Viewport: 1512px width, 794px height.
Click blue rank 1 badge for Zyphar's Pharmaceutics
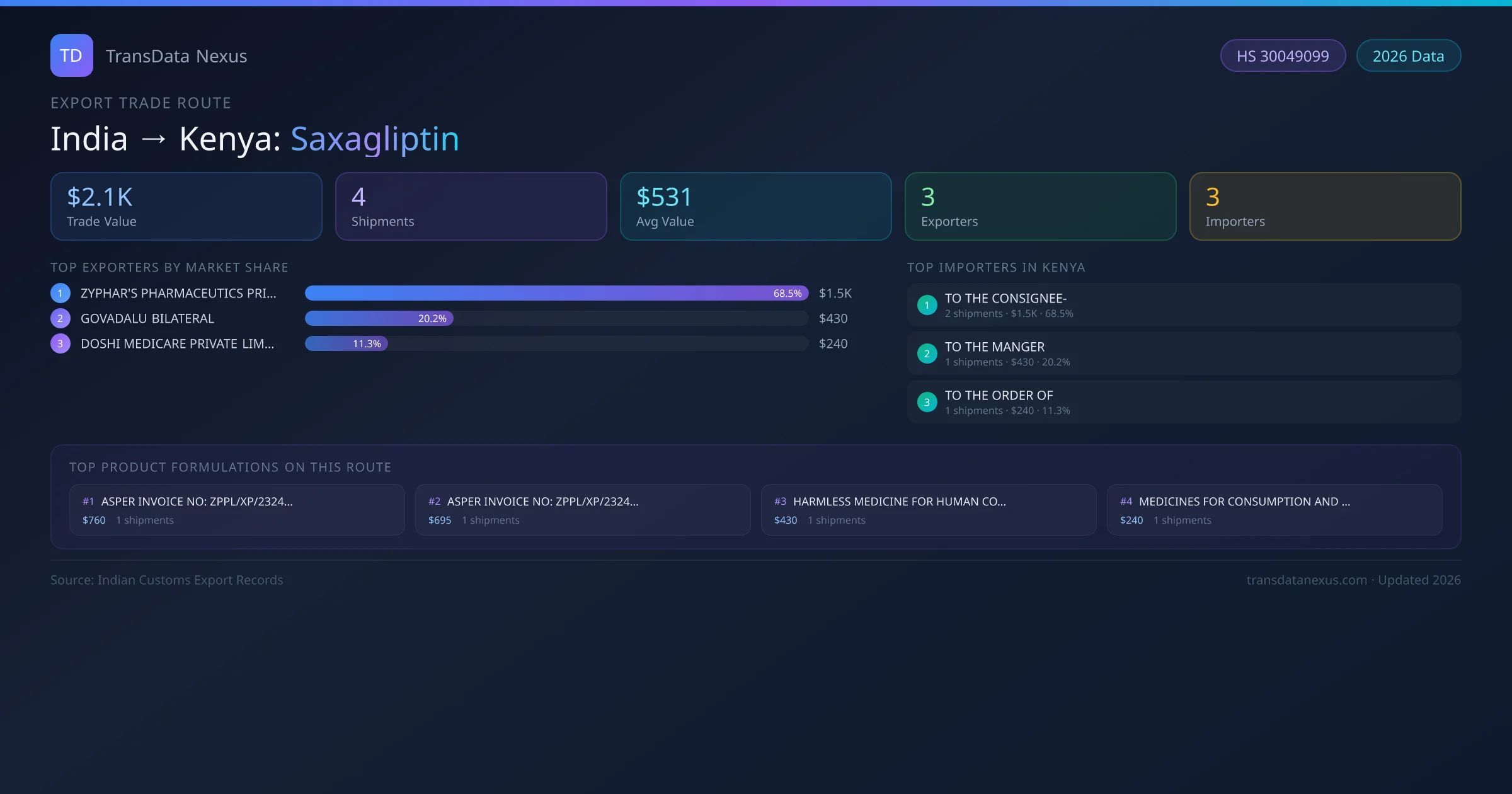tap(60, 293)
